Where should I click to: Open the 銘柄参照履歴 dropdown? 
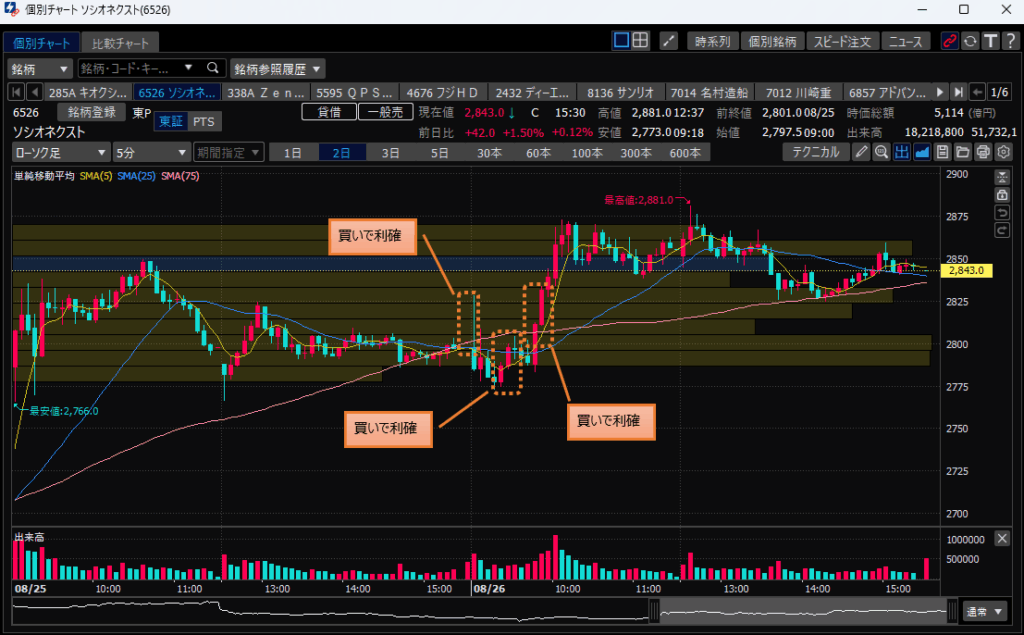point(278,68)
